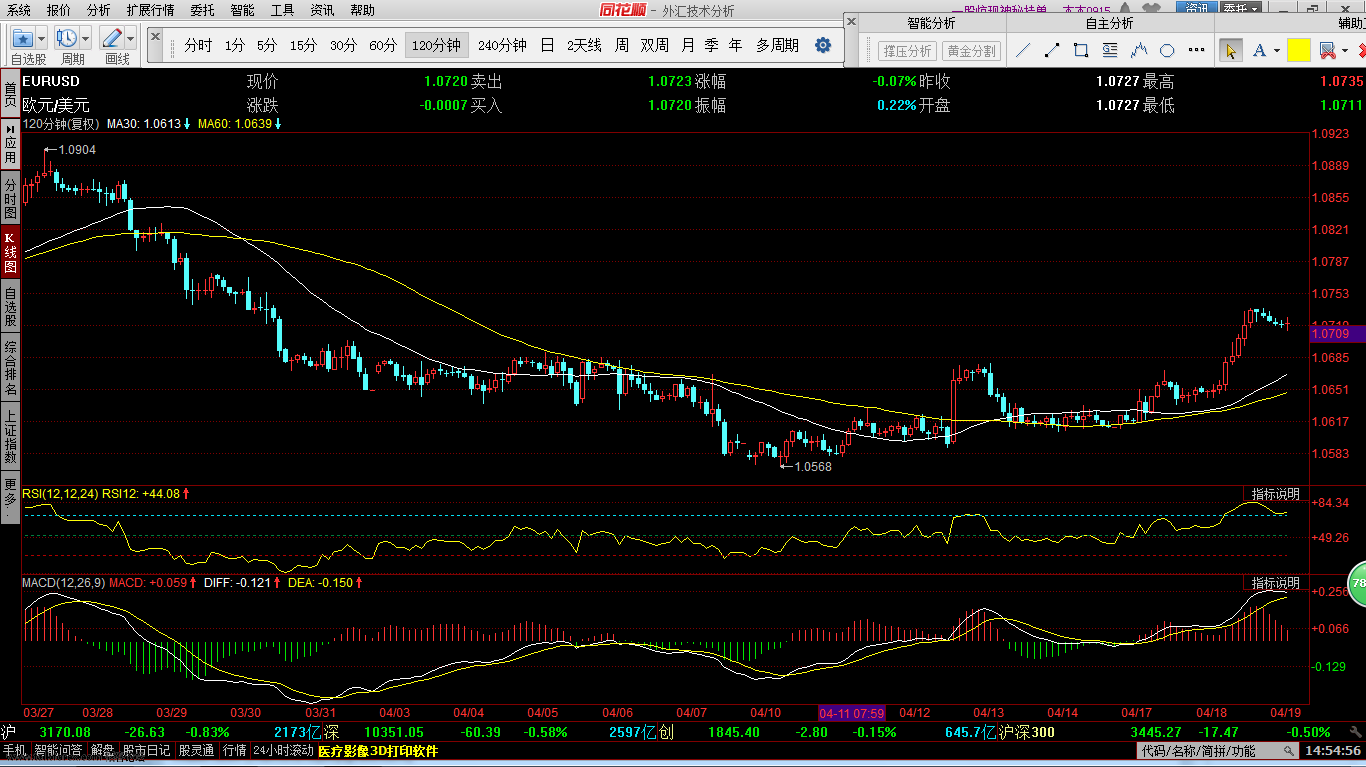Expand the 自选股 dropdown arrow
This screenshot has width=1366, height=767.
click(41, 38)
